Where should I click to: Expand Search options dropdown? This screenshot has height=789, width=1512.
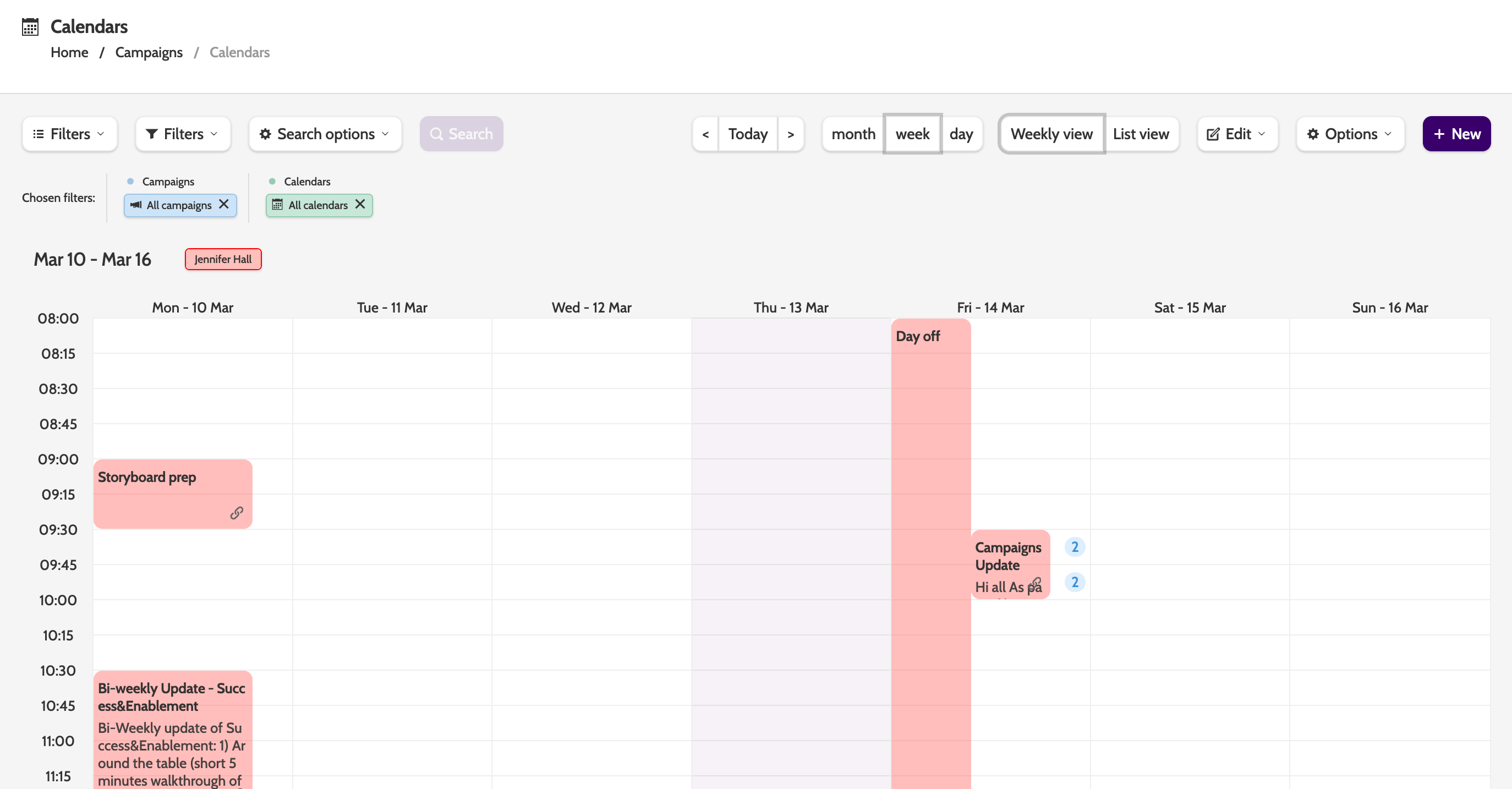(x=325, y=134)
